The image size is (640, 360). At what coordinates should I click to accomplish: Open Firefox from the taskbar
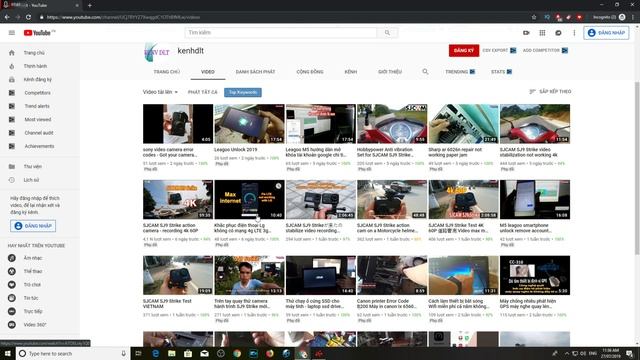[x=270, y=353]
